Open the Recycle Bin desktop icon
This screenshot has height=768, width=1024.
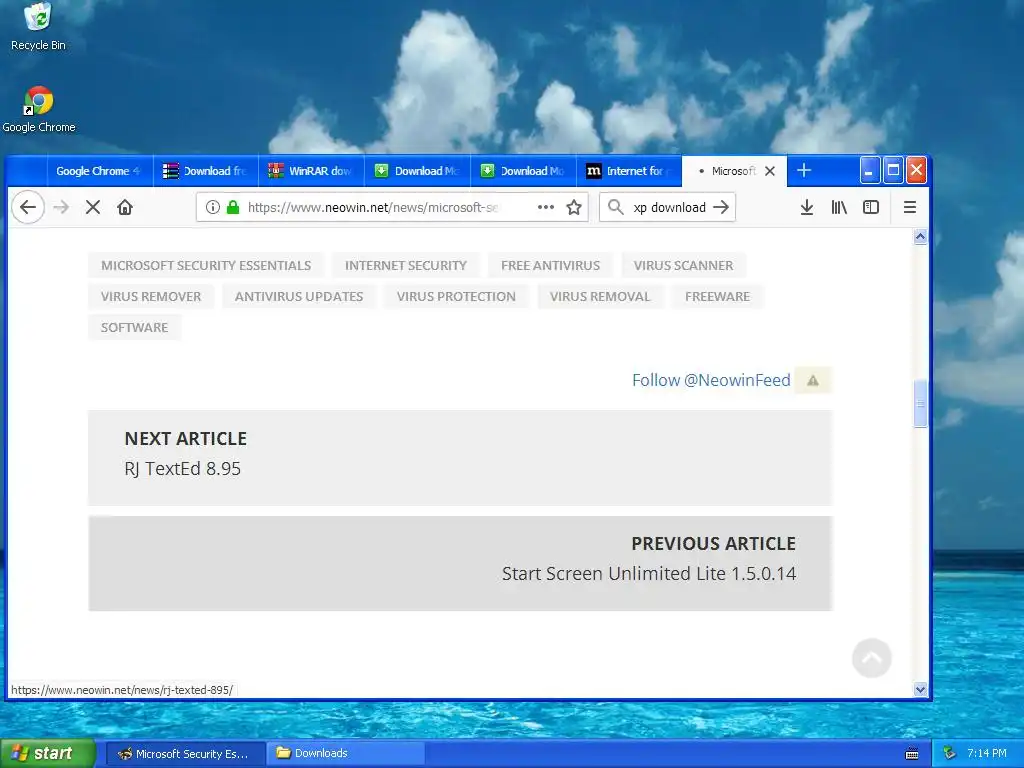click(38, 26)
